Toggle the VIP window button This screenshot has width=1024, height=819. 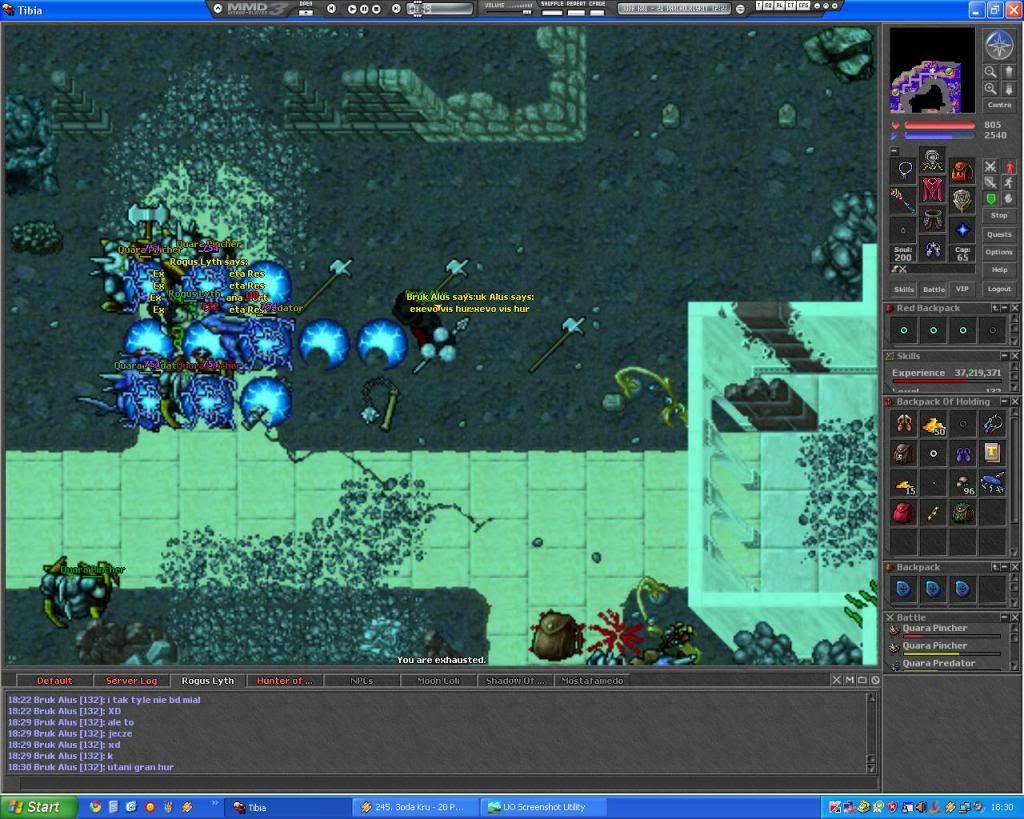[x=962, y=289]
